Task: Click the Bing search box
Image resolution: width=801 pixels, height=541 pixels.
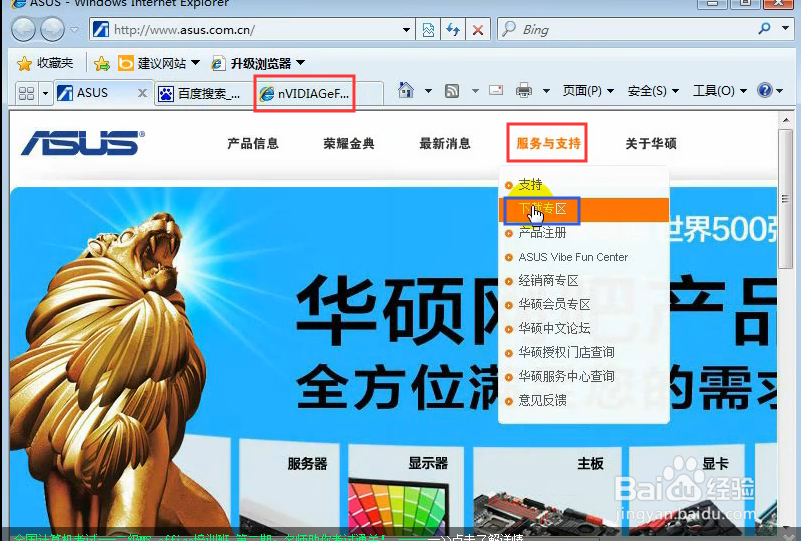Action: [x=624, y=30]
